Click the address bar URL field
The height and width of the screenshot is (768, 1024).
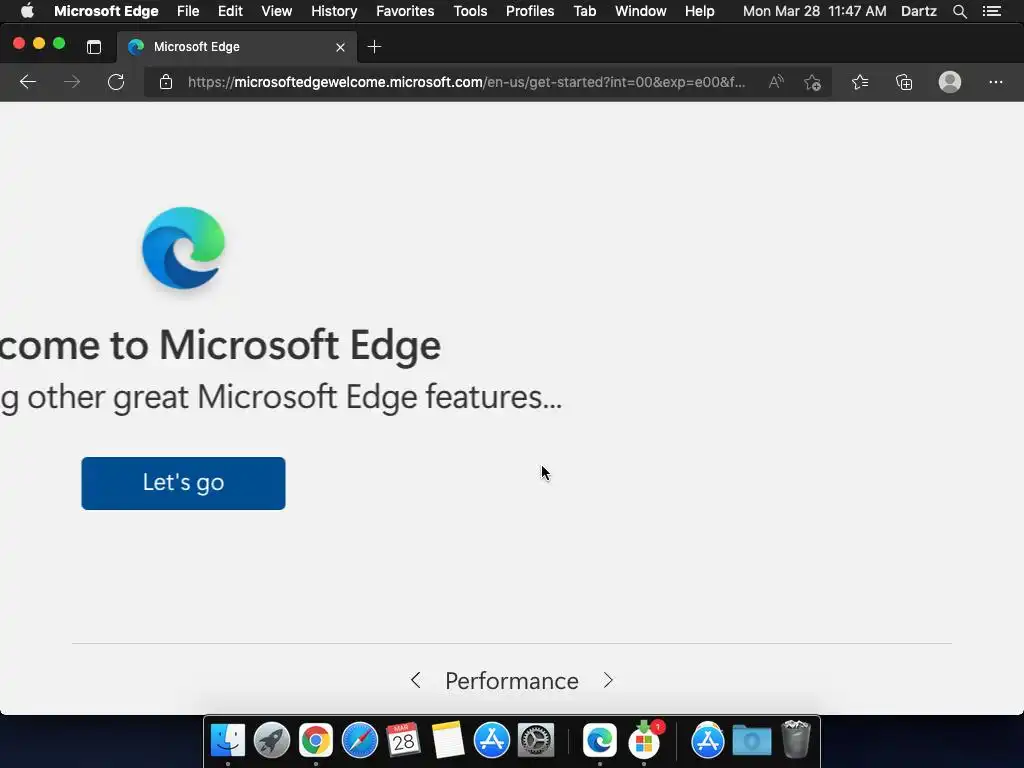[x=466, y=82]
